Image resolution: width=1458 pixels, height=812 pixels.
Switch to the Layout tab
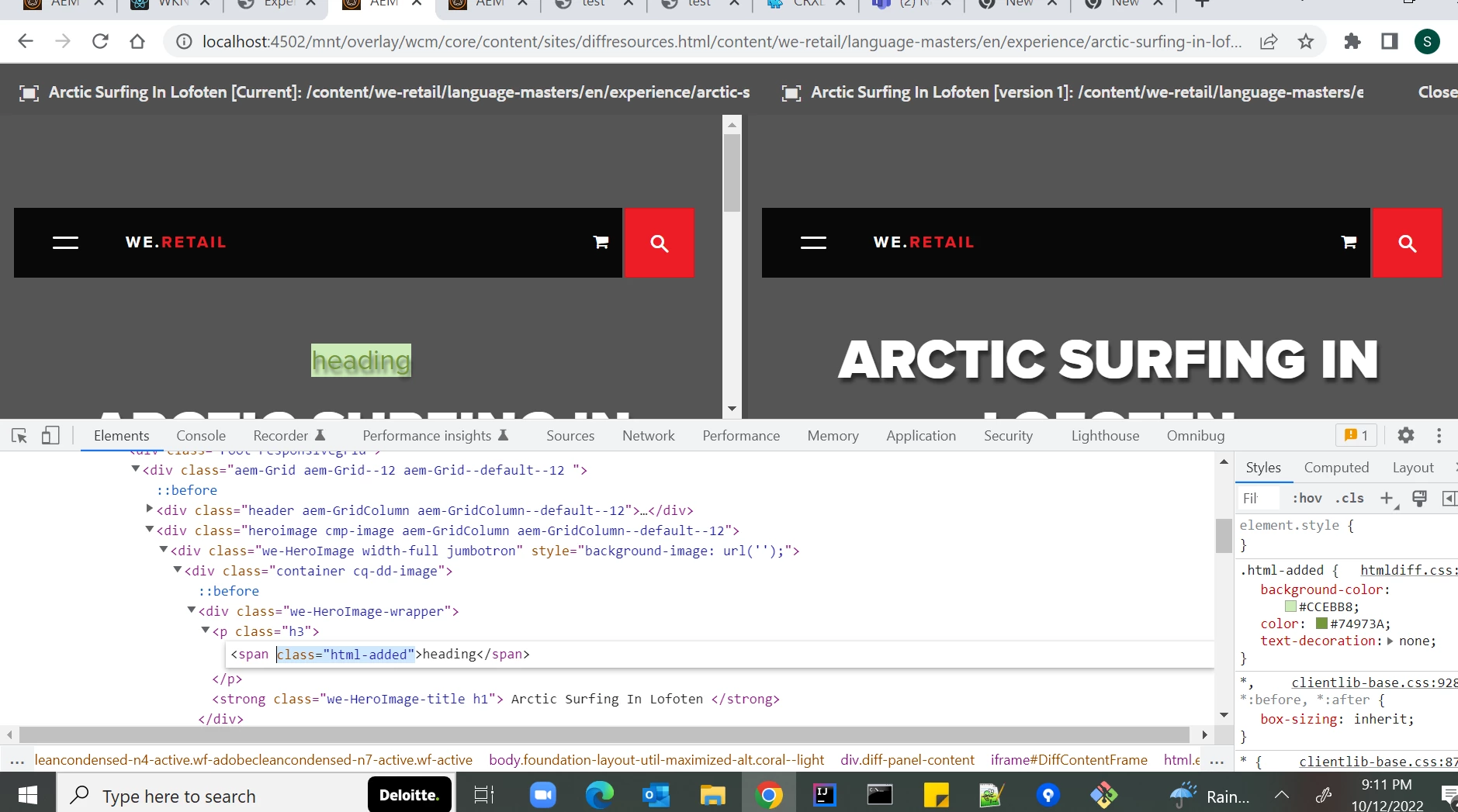(x=1413, y=468)
